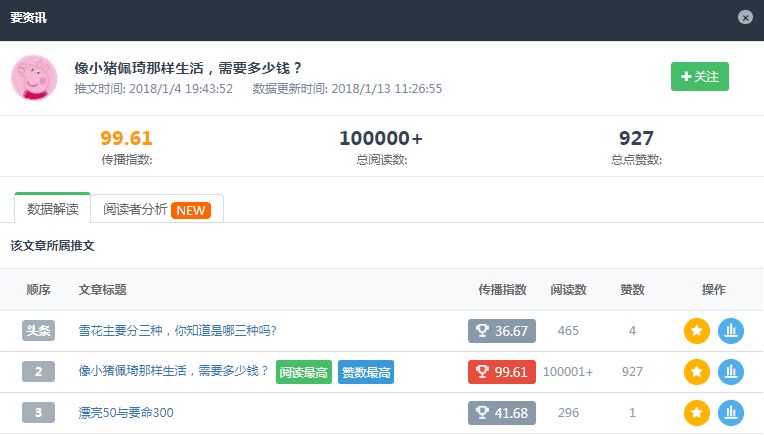Close the 要资讯 dialog
Viewport: 764px width, 435px height.
pyautogui.click(x=745, y=17)
